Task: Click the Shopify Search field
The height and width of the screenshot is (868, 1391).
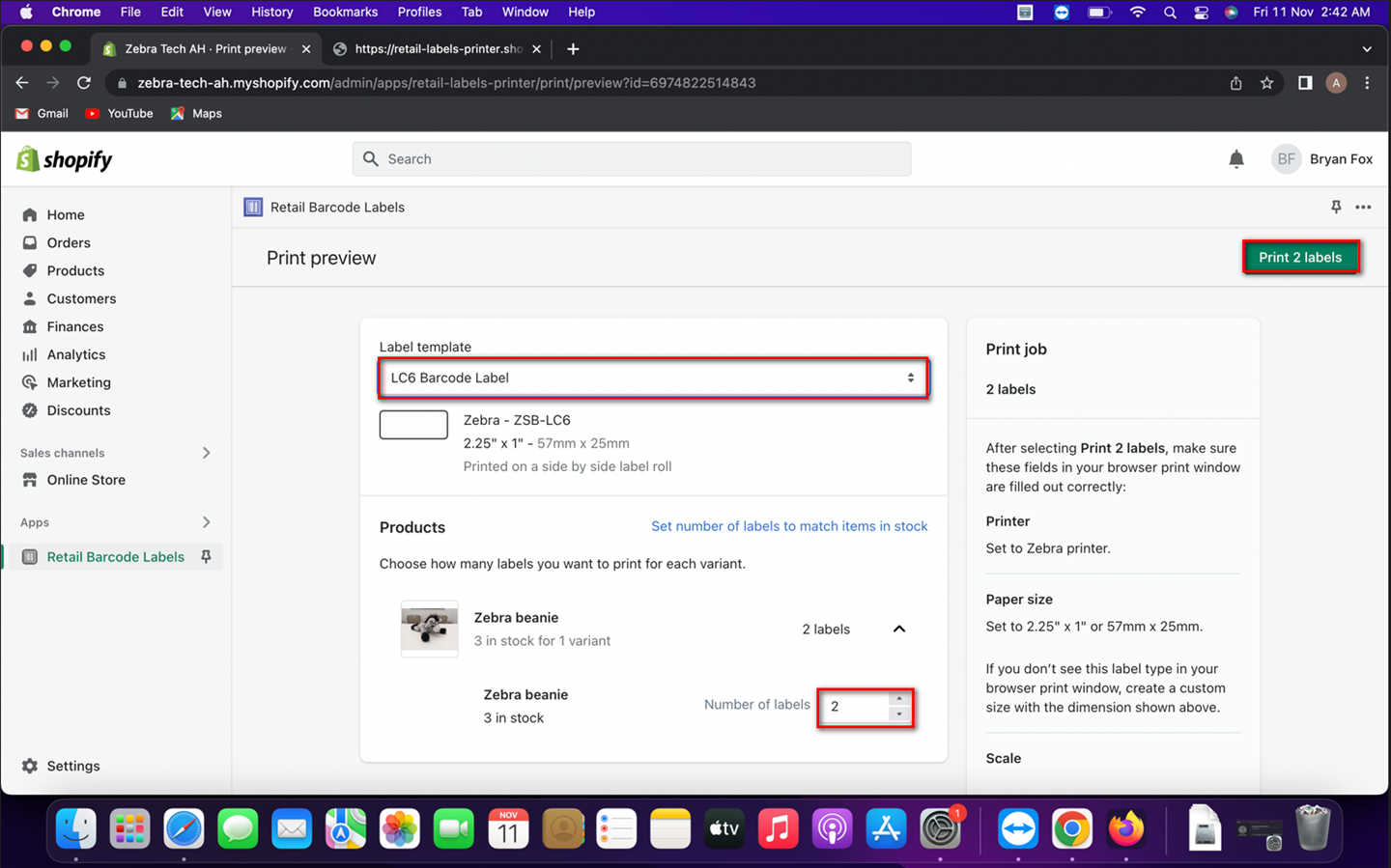Action: click(632, 159)
